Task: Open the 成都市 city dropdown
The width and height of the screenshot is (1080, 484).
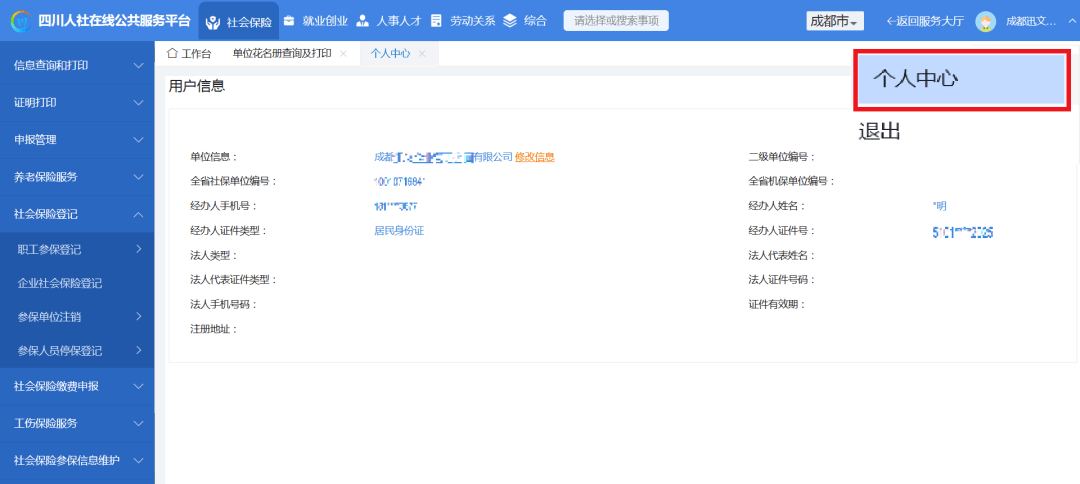Action: click(x=835, y=21)
